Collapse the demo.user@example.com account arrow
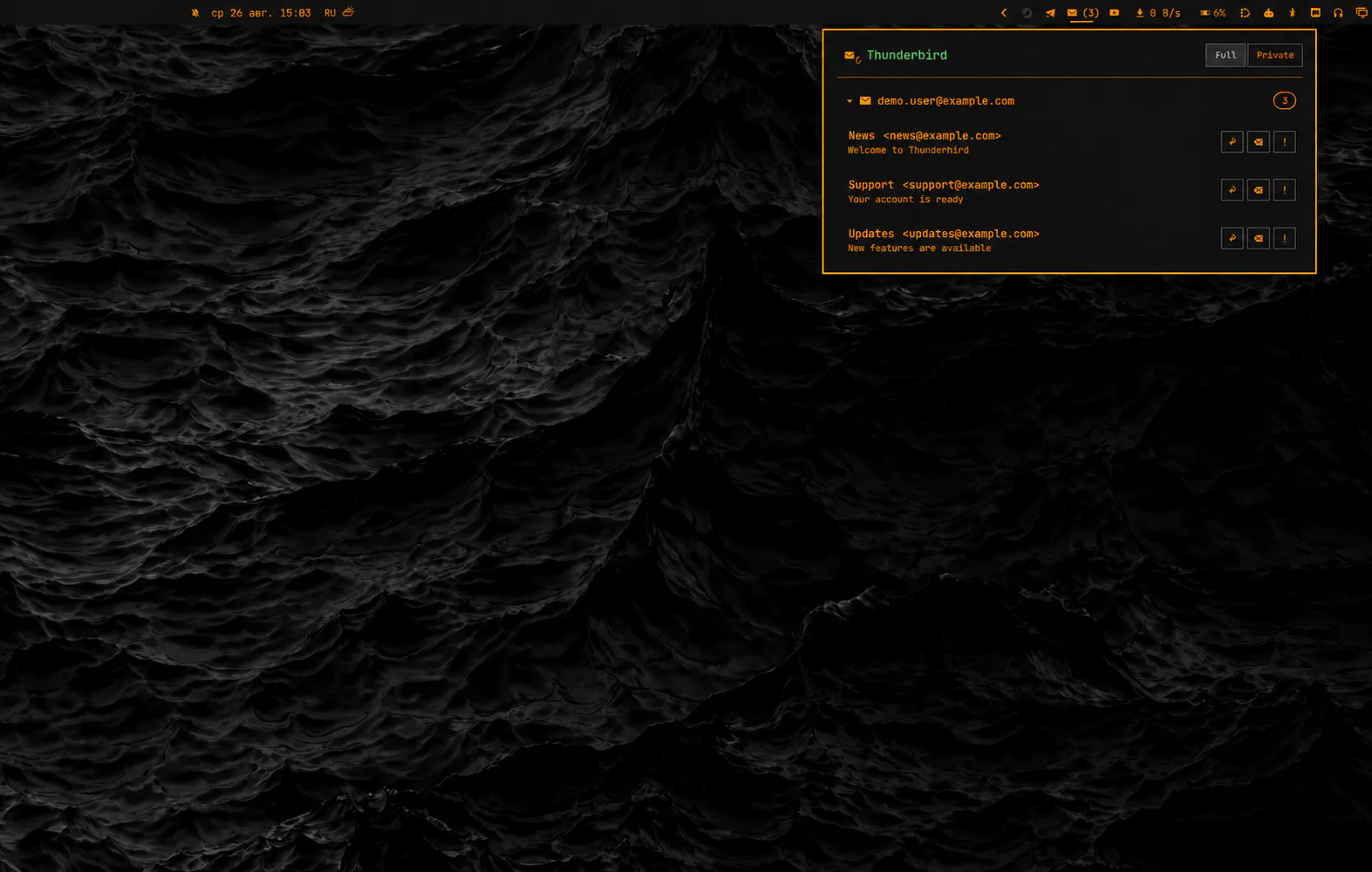This screenshot has width=1372, height=872. click(x=850, y=101)
